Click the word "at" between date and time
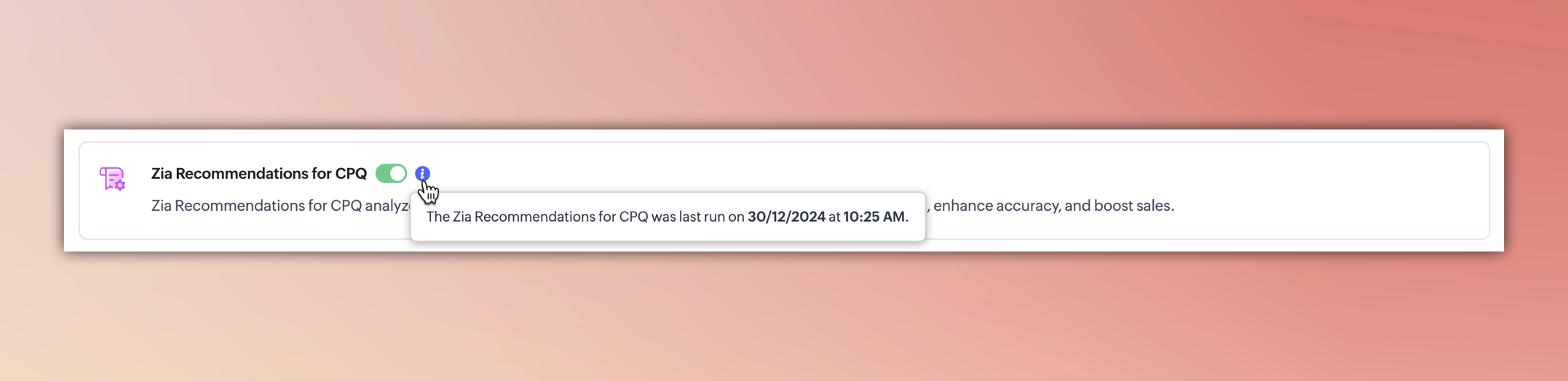Viewport: 1568px width, 381px height. tap(834, 217)
